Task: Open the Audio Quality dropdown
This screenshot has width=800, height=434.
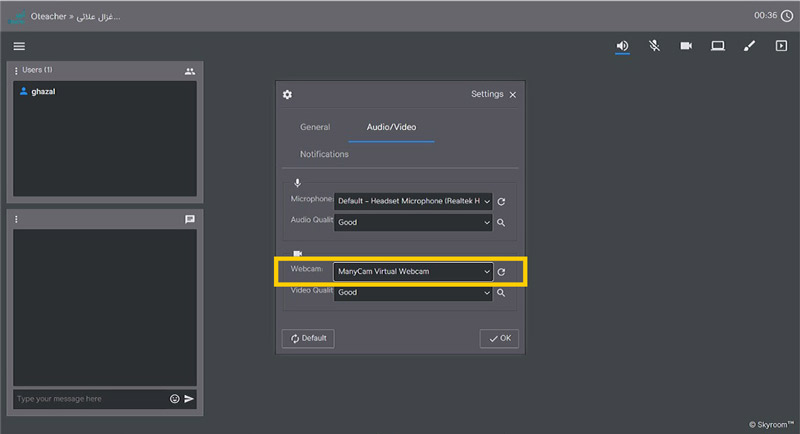Action: [x=413, y=222]
